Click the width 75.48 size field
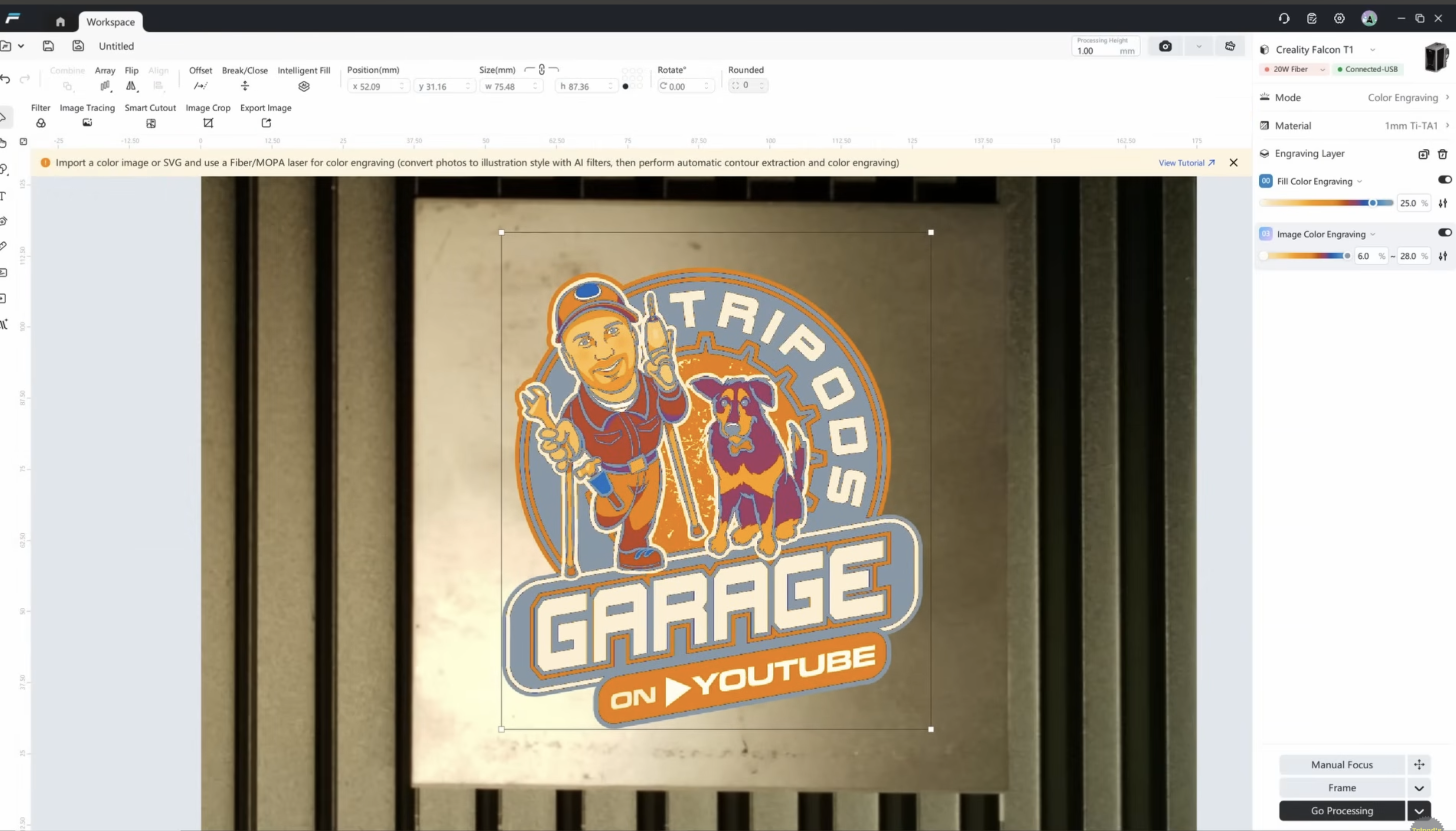Viewport: 1456px width, 831px height. point(511,86)
